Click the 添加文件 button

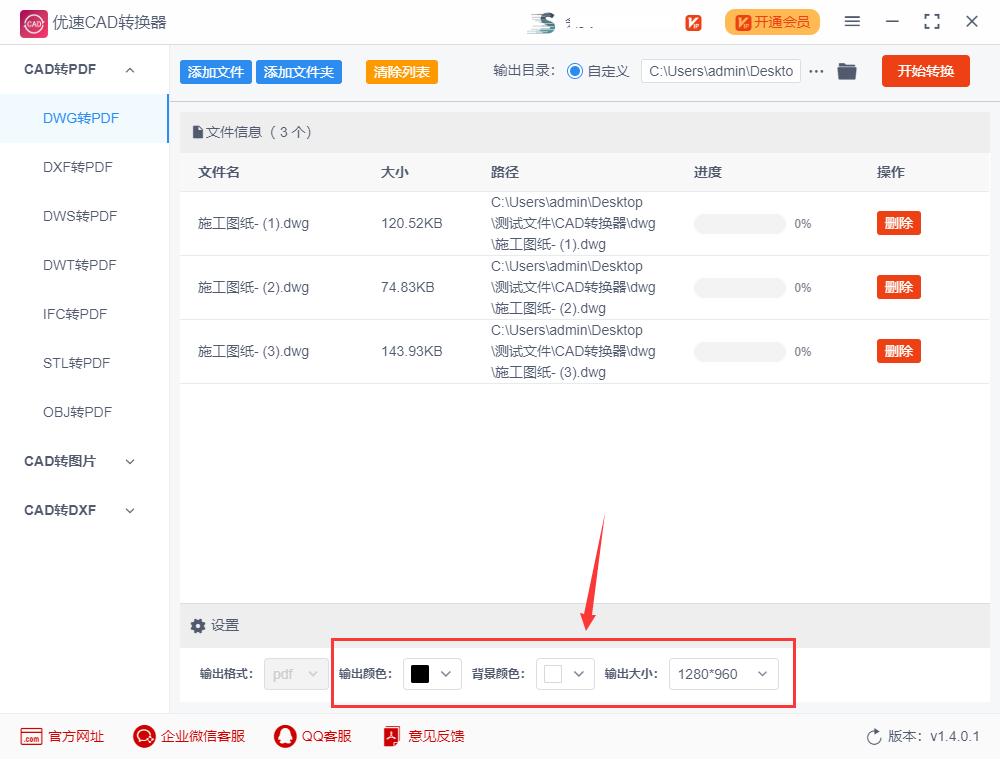coord(216,72)
